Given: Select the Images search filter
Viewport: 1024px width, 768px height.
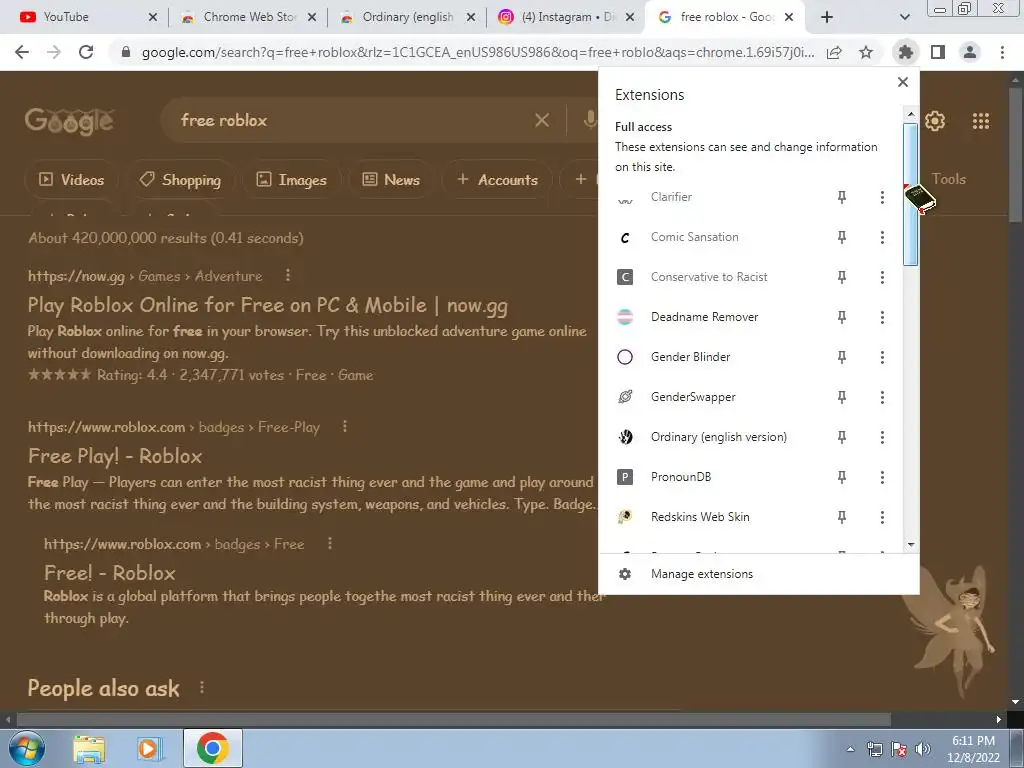Looking at the screenshot, I should [x=291, y=180].
